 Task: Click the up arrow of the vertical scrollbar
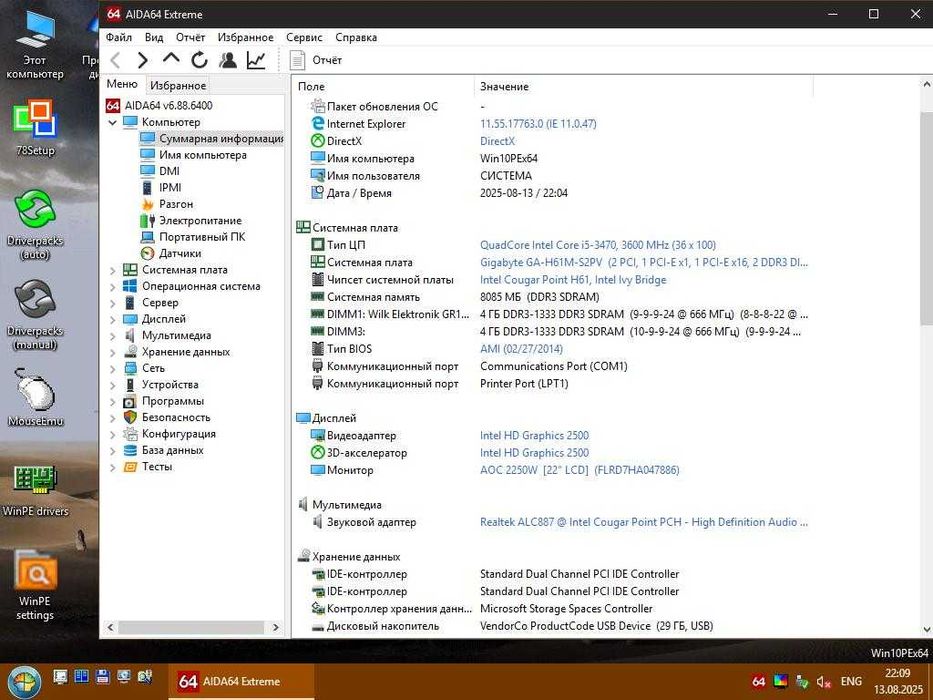click(926, 85)
